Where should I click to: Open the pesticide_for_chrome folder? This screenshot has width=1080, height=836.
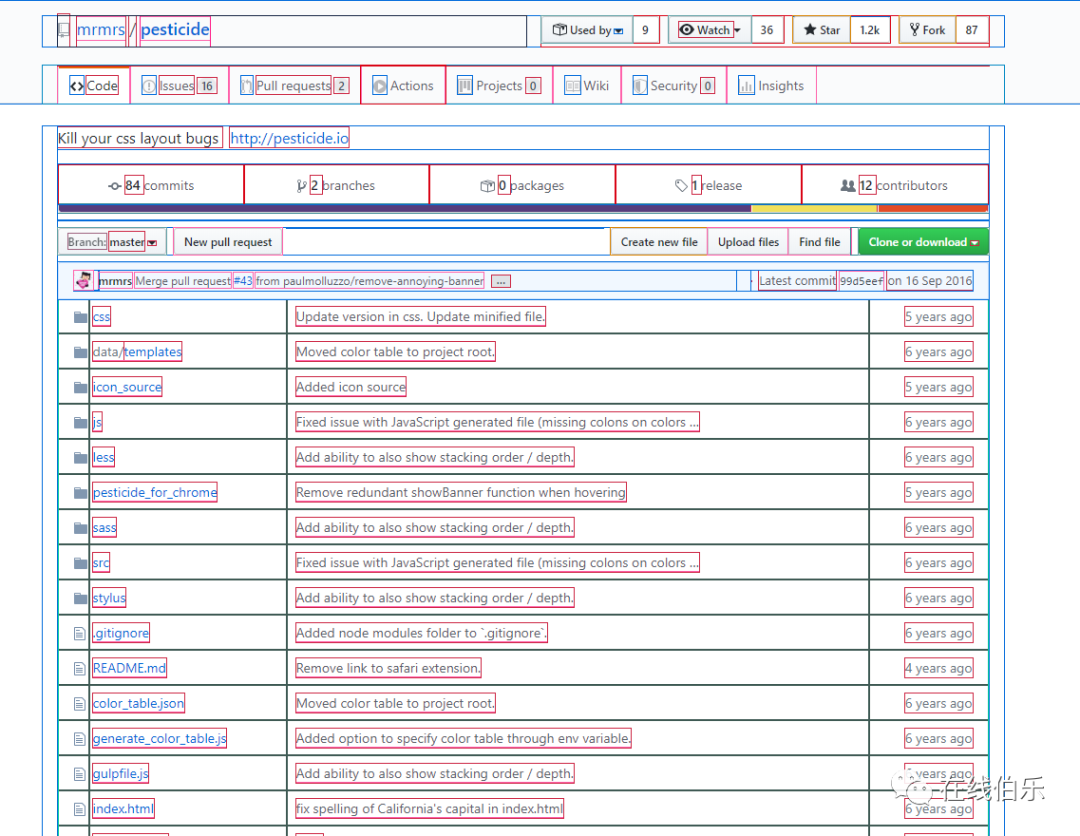point(155,492)
